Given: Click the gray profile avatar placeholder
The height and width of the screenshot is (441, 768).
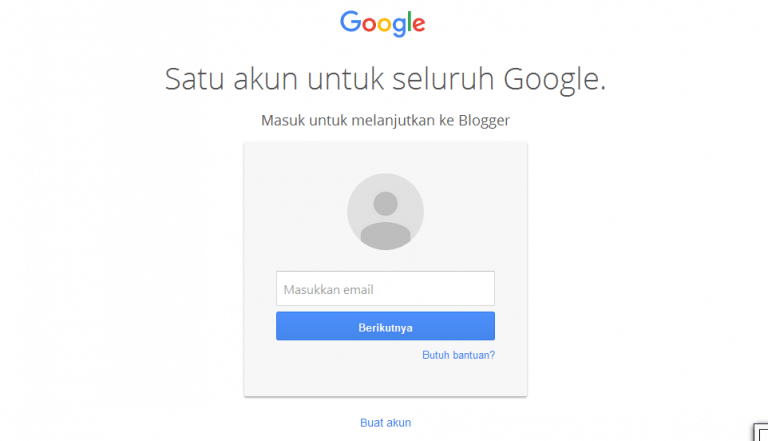Looking at the screenshot, I should pos(385,212).
